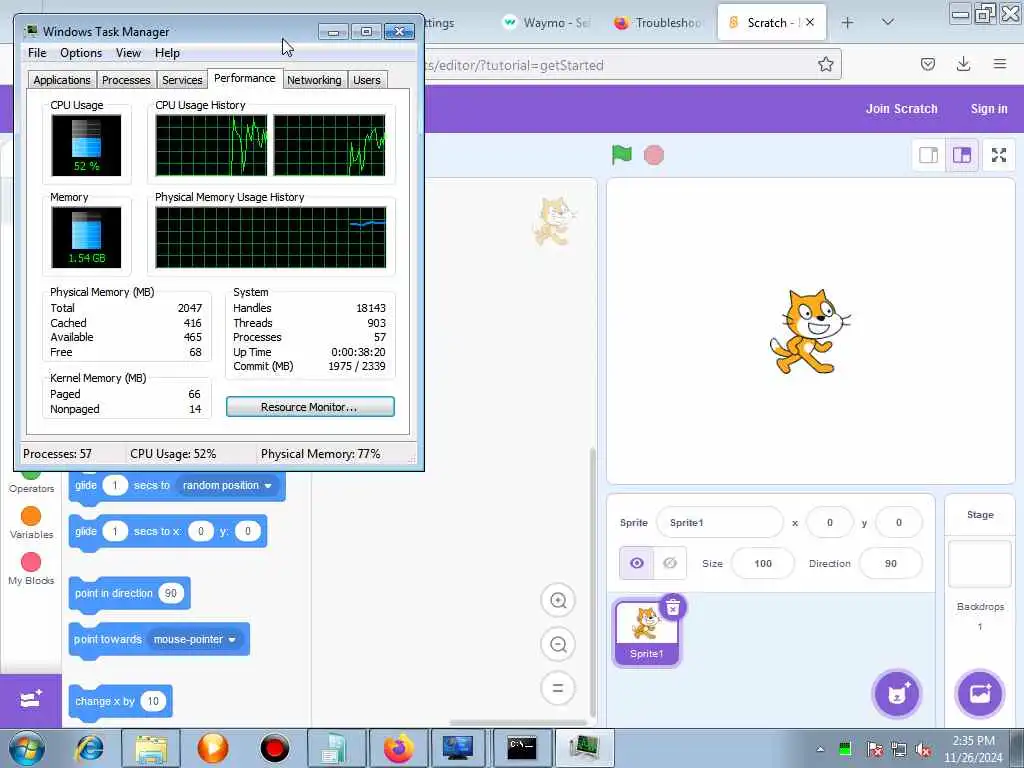Image resolution: width=1024 pixels, height=768 pixels.
Task: Zoom out the Scratch workspace
Action: pyautogui.click(x=558, y=645)
